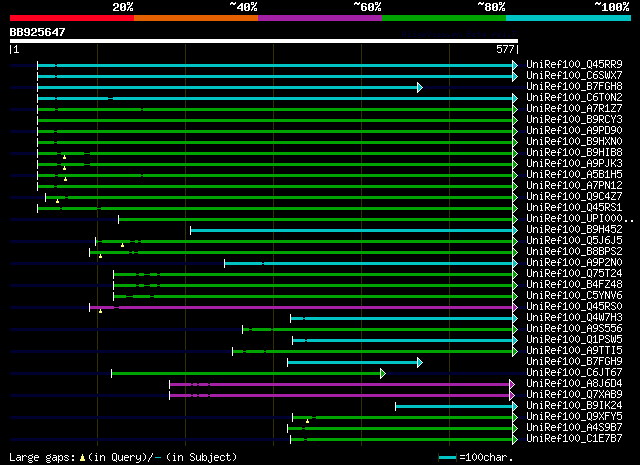This screenshot has width=640, height=465.
Task: Select the UniRef100_B9H452 label
Action: pos(574,230)
